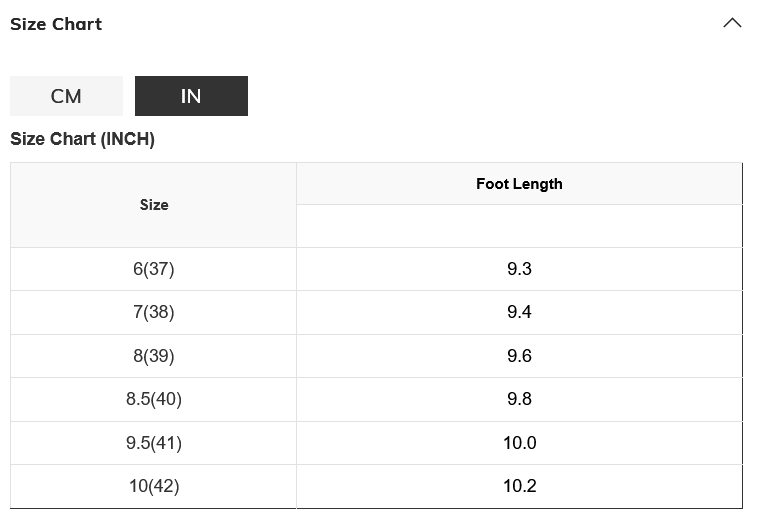Collapse the Size Chart section chevron
Image resolution: width=770 pixels, height=530 pixels.
coord(732,23)
